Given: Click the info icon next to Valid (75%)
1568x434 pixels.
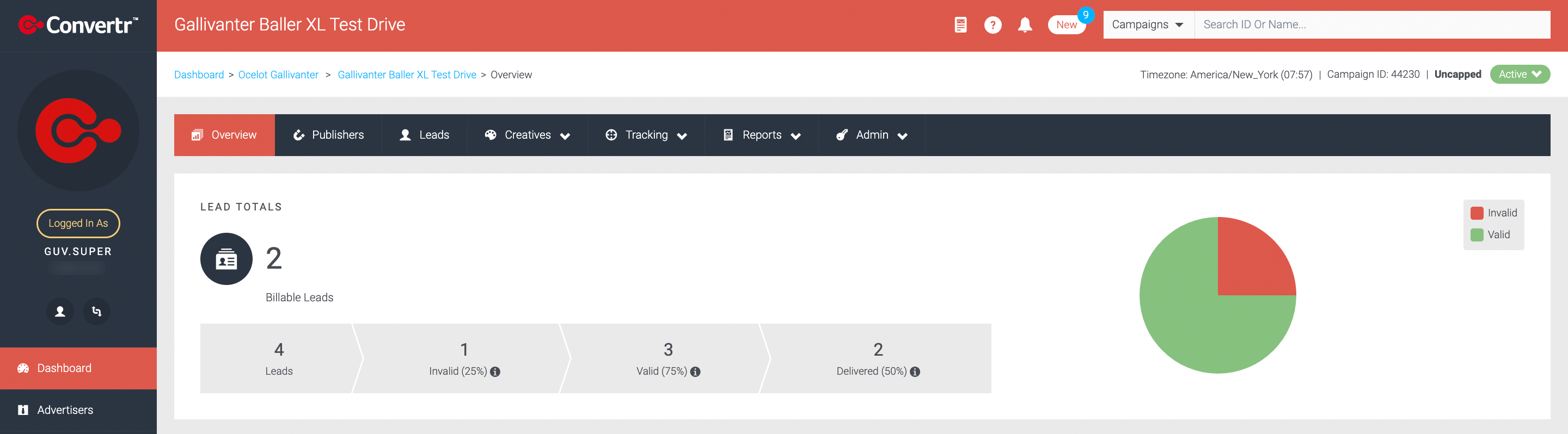Looking at the screenshot, I should tap(695, 372).
